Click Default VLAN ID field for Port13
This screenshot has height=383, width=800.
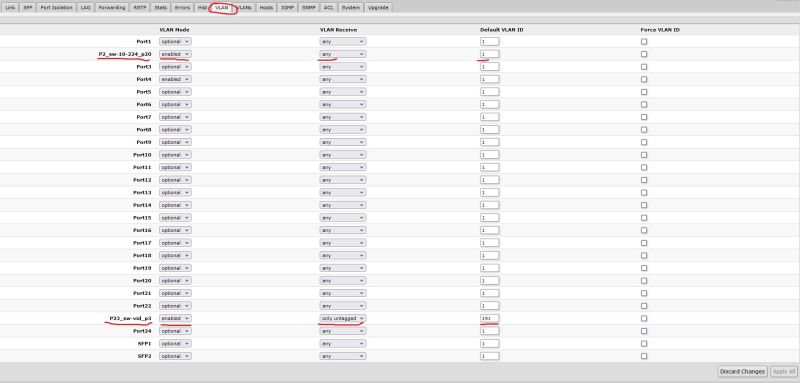tap(489, 192)
